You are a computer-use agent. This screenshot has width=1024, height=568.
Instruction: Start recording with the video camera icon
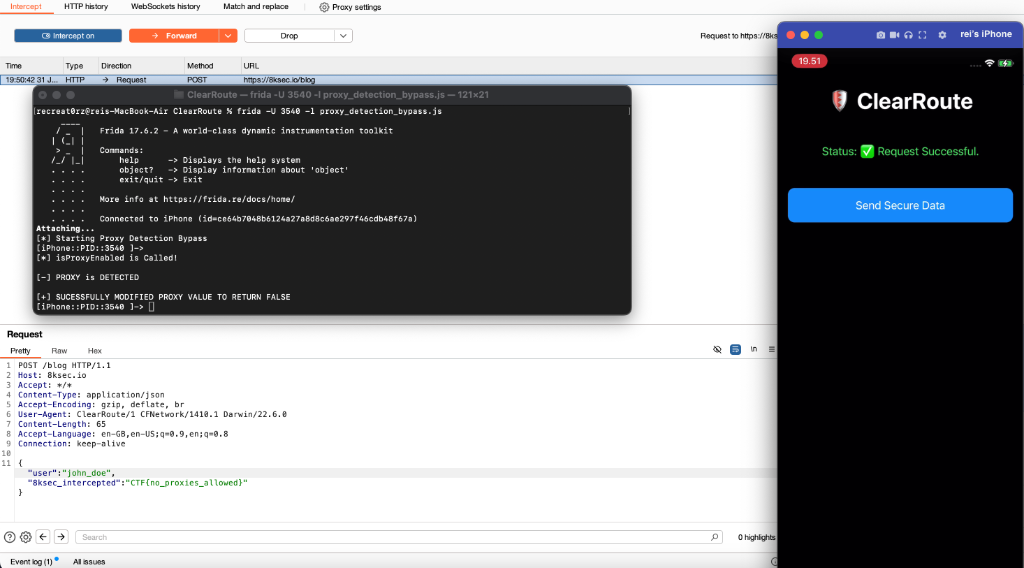tap(894, 34)
